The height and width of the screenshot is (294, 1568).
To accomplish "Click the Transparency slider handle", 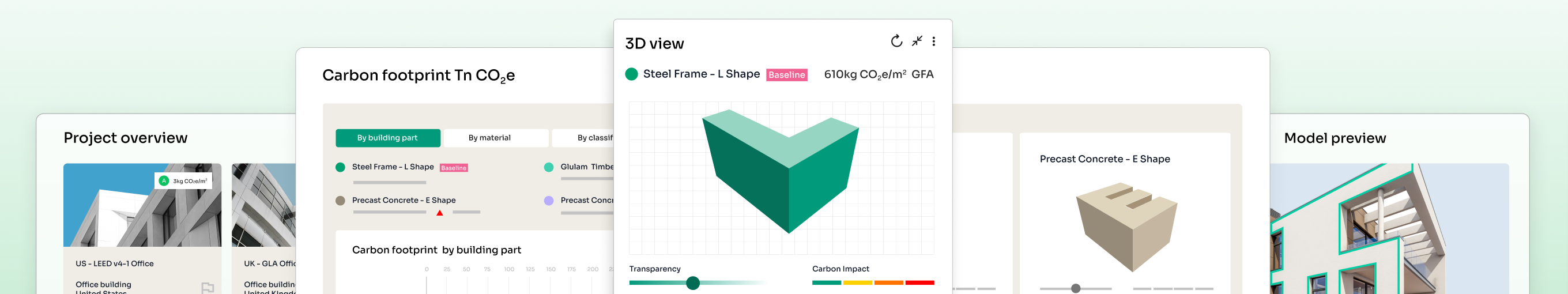I will point(693,282).
